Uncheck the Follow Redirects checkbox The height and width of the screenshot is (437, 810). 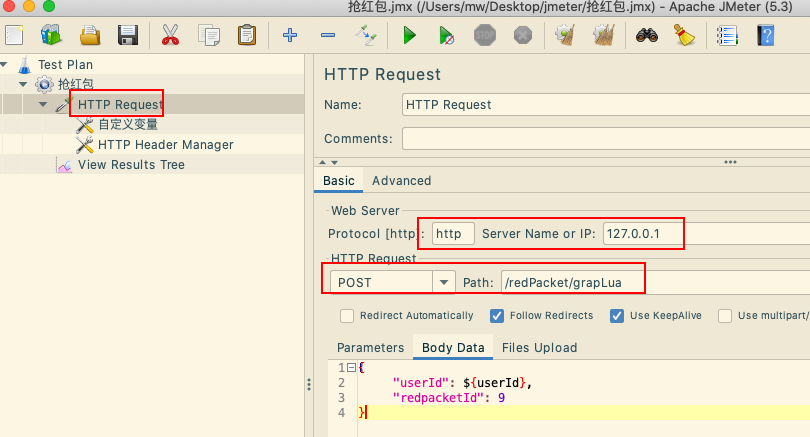(497, 316)
